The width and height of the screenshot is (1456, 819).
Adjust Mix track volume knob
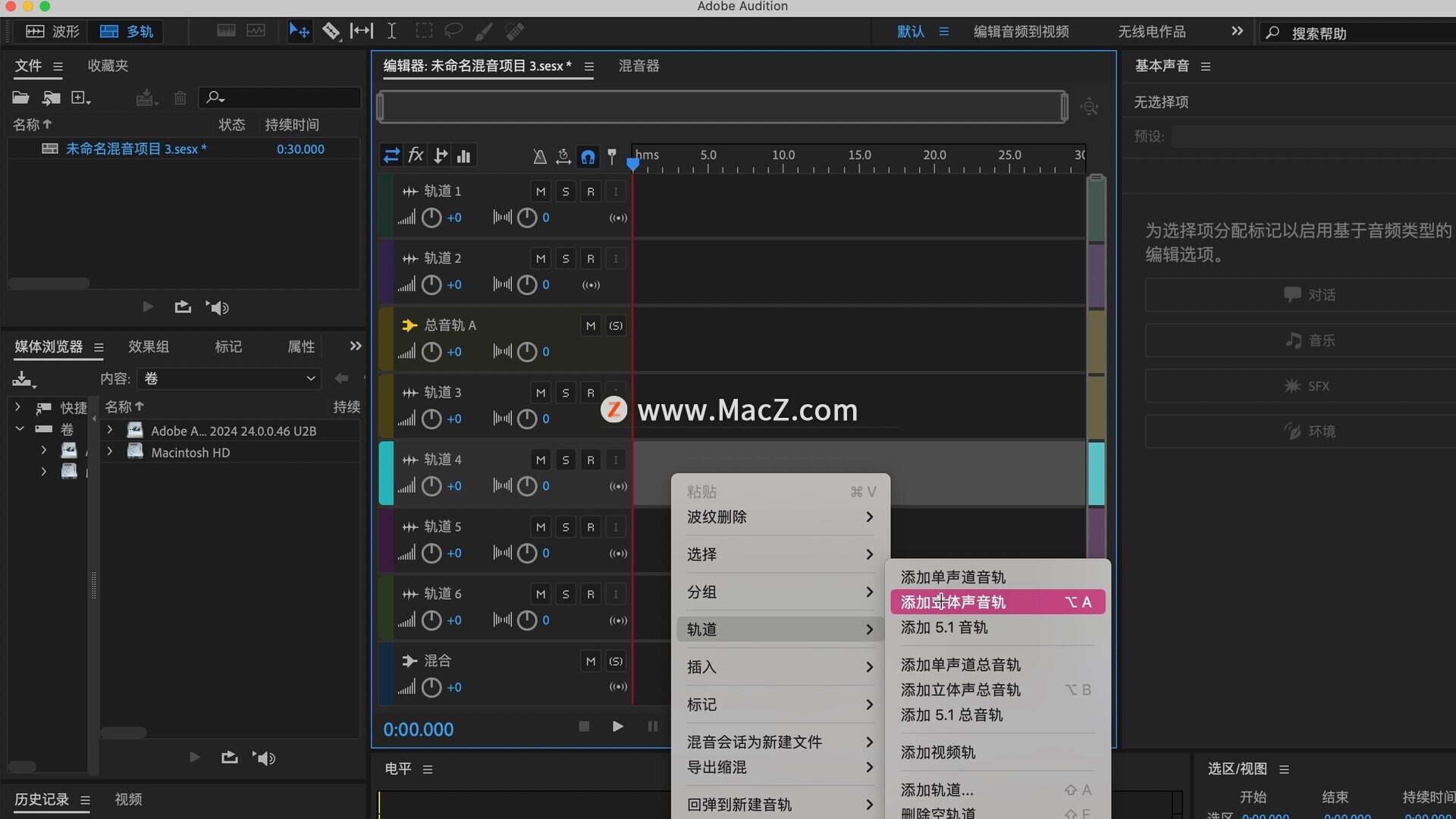431,688
